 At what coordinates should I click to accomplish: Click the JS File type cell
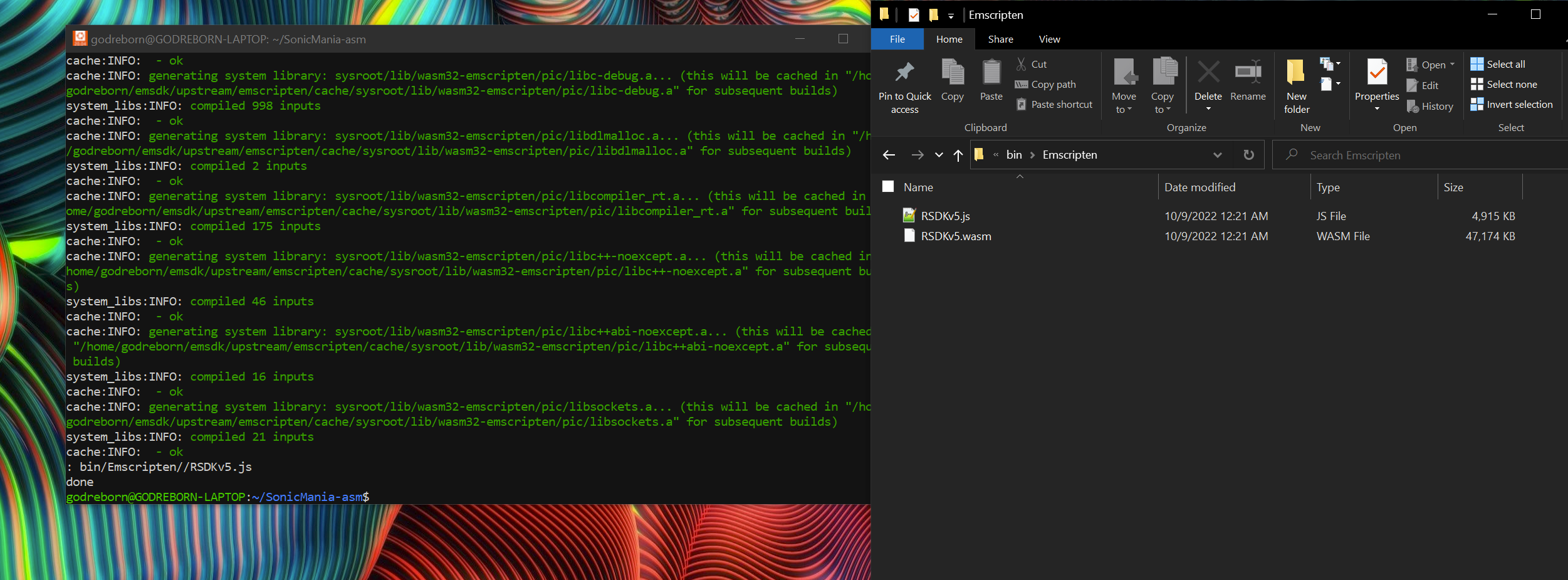click(x=1331, y=216)
